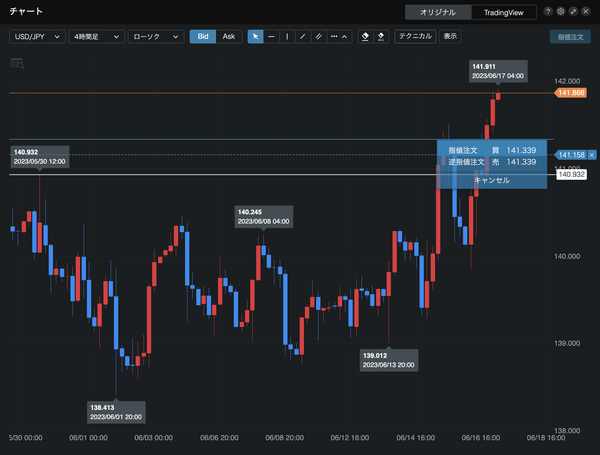Open chart settings gear icon
Viewport: 600px width, 455px height.
pyautogui.click(x=561, y=12)
